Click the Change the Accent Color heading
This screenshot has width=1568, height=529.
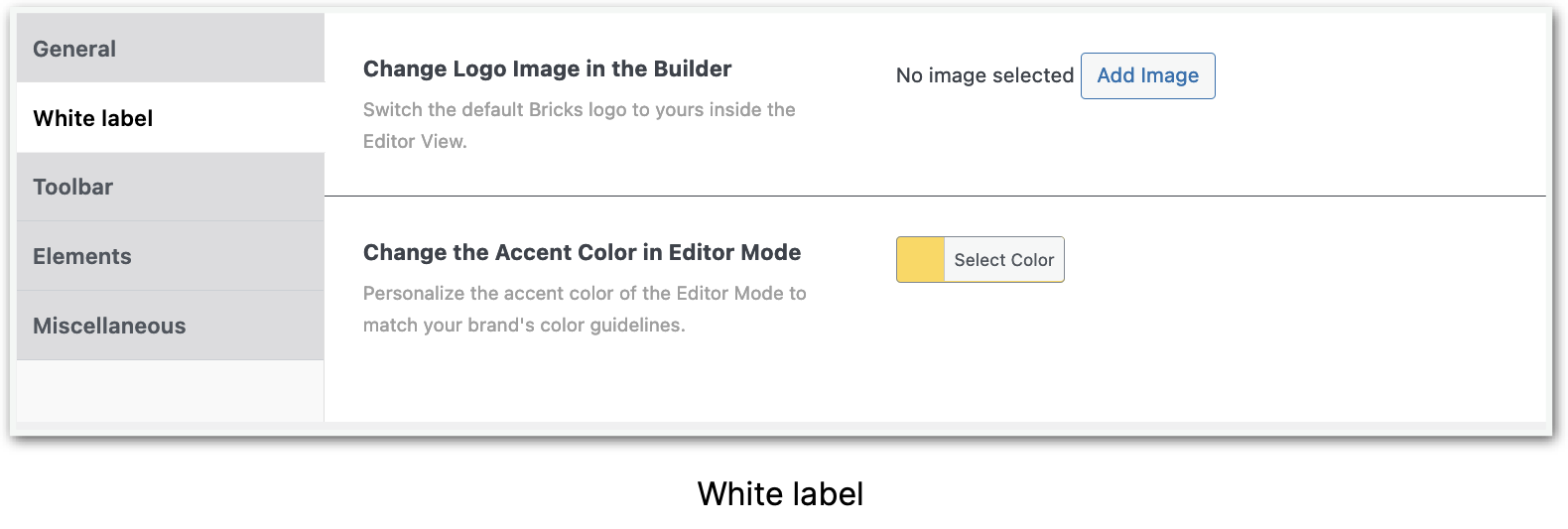pos(582,252)
